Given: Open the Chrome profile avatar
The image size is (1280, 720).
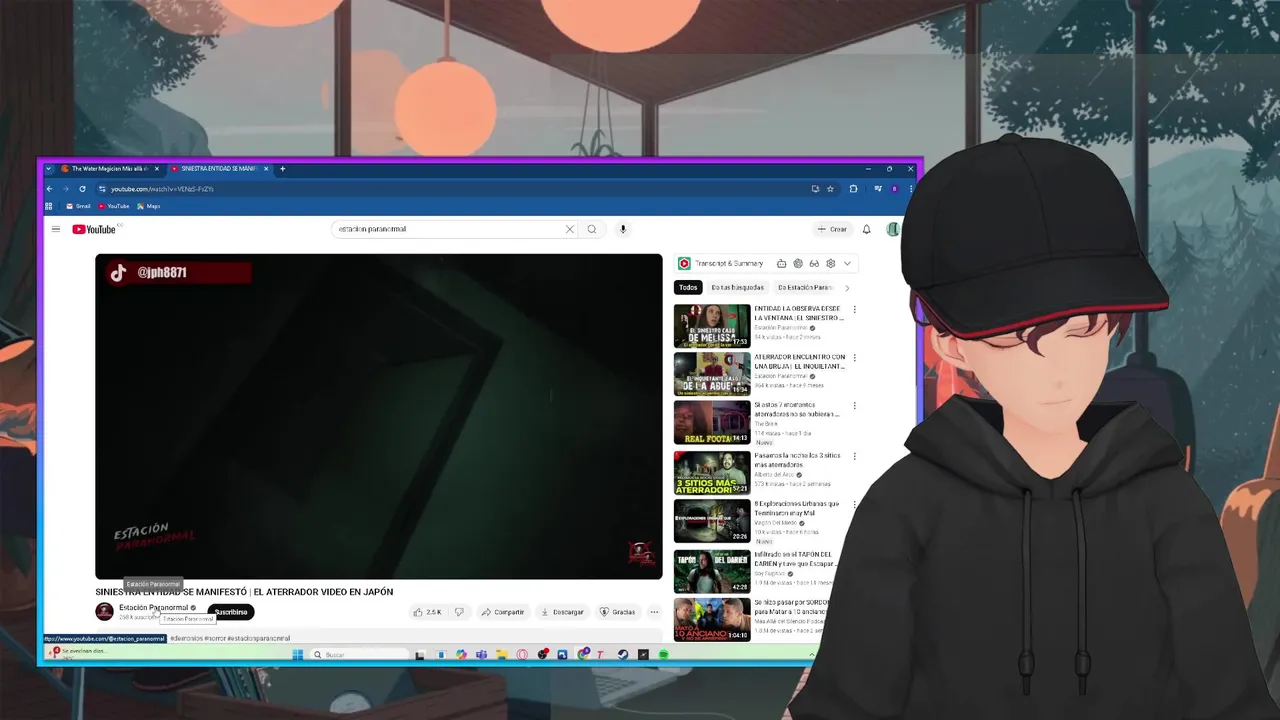Looking at the screenshot, I should click(895, 189).
